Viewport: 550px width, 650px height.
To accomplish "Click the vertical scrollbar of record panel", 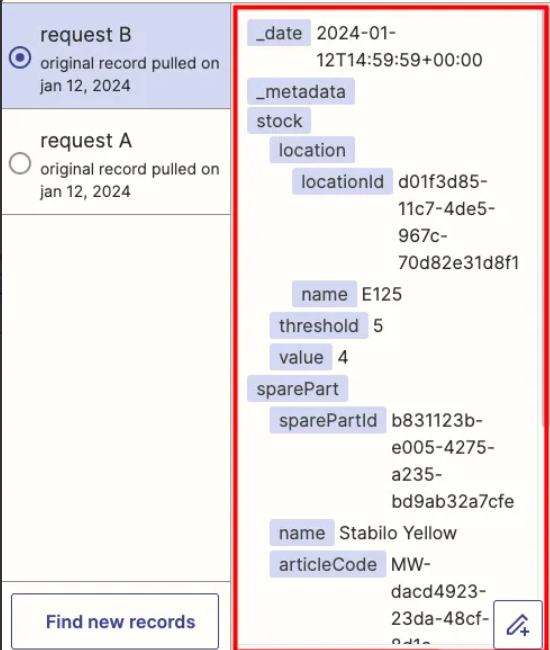I will pos(543,216).
